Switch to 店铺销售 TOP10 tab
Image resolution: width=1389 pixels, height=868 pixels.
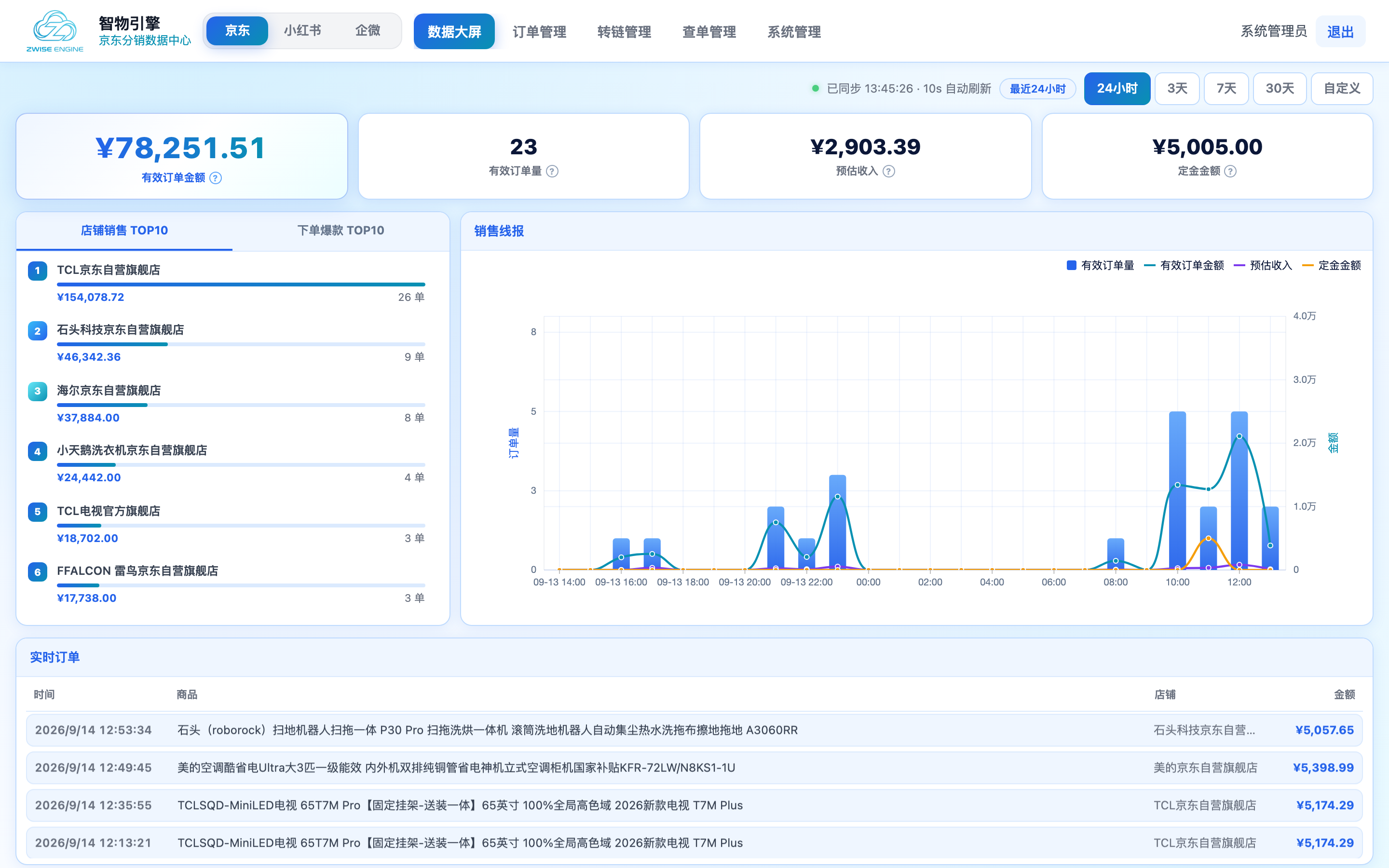pos(124,231)
